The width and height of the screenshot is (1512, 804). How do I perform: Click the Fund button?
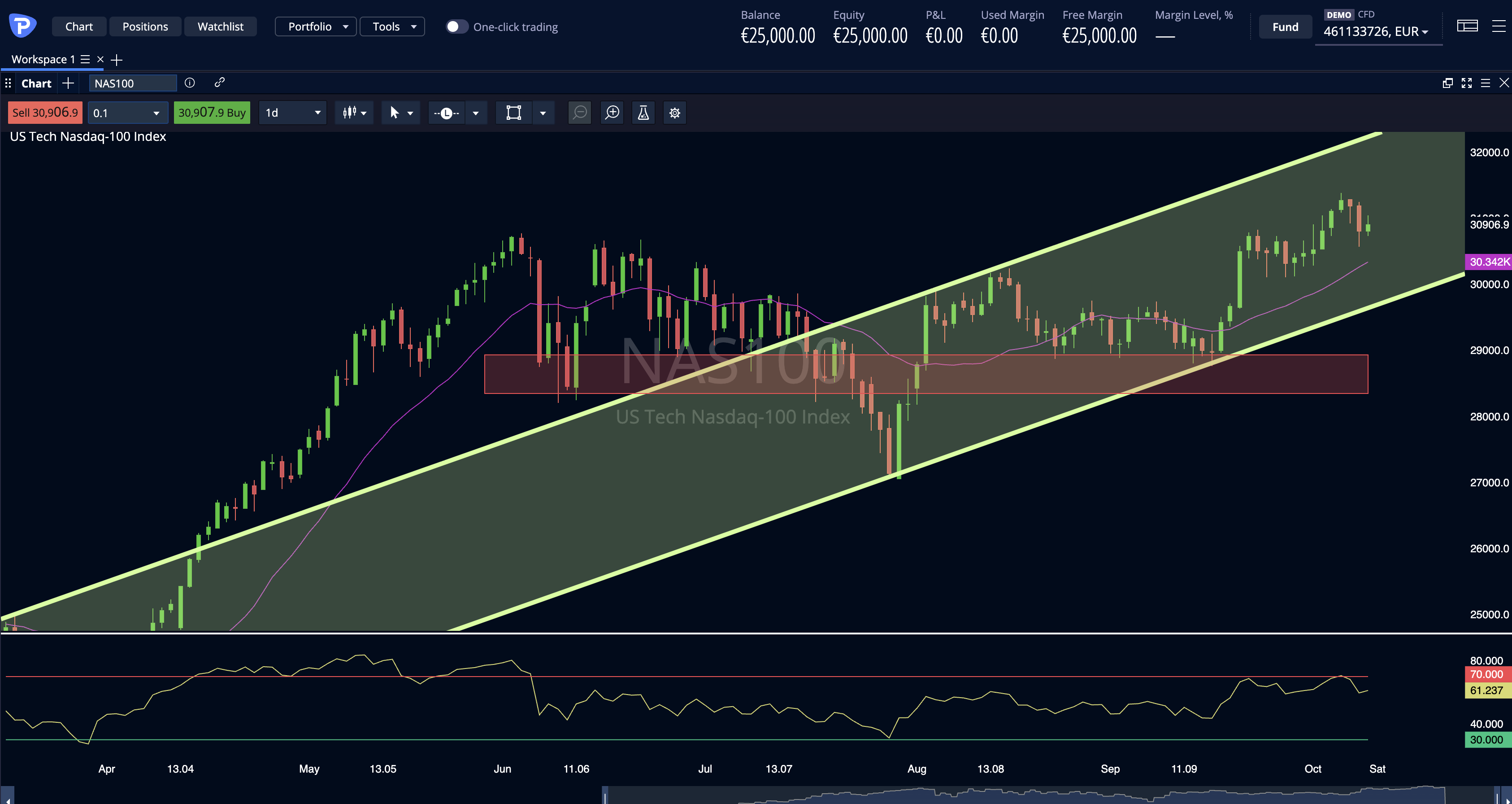(x=1286, y=26)
